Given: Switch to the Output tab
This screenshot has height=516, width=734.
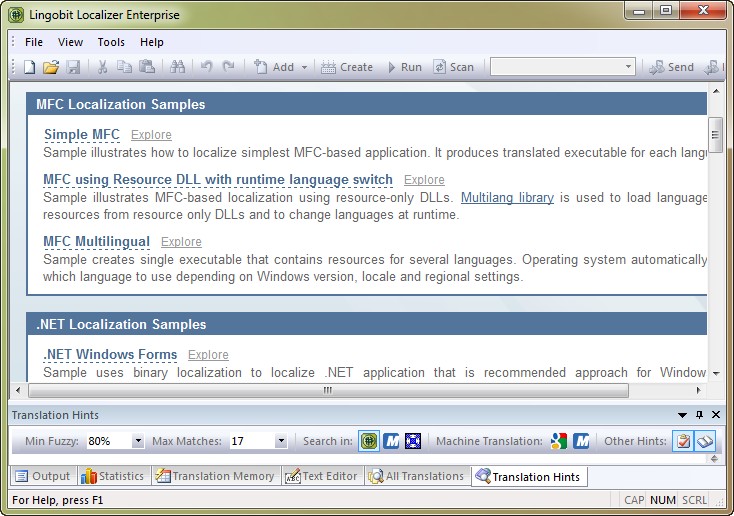Looking at the screenshot, I should tap(43, 476).
